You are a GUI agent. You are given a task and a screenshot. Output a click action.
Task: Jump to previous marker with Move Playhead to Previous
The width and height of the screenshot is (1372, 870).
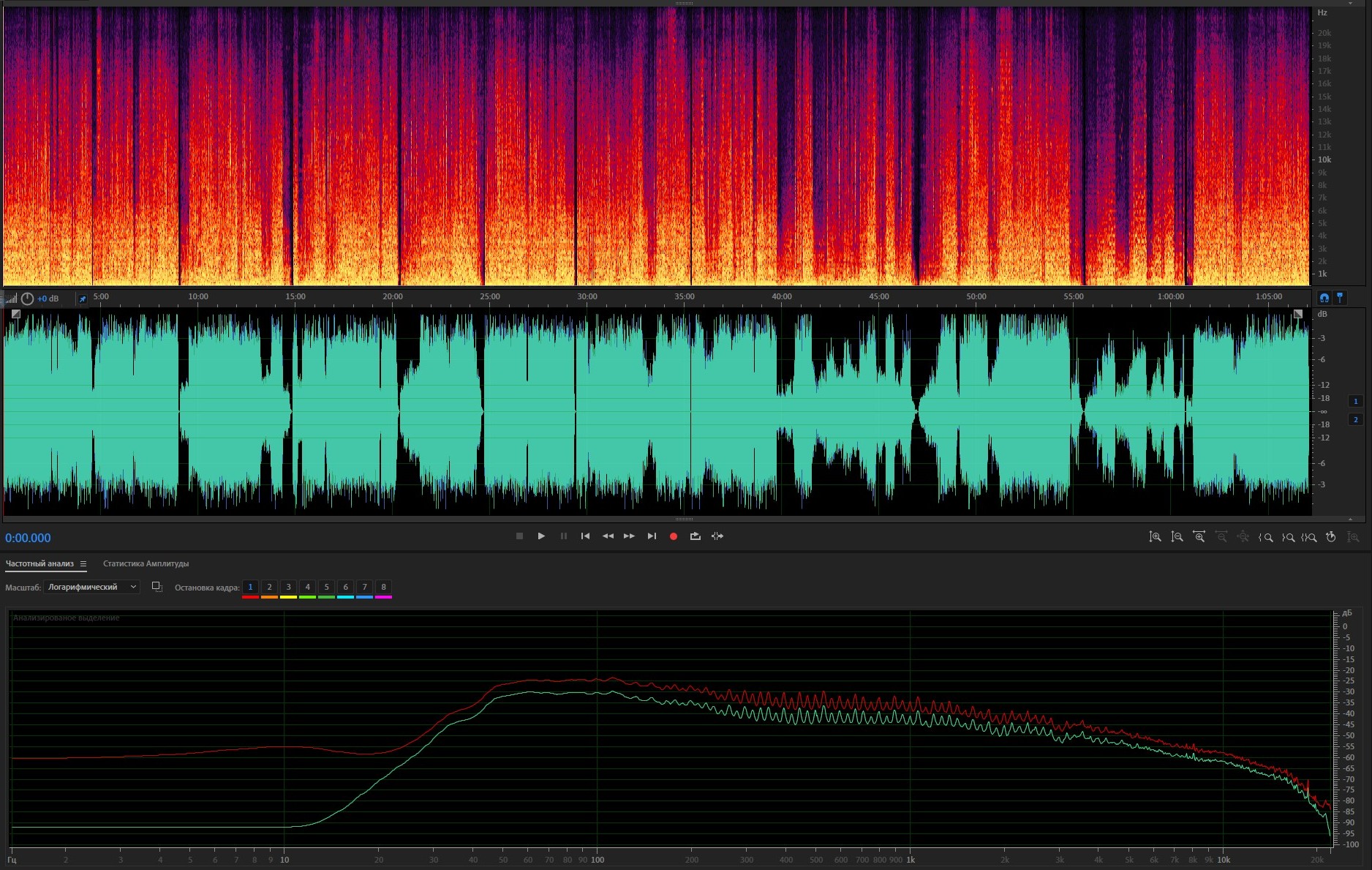(x=585, y=536)
